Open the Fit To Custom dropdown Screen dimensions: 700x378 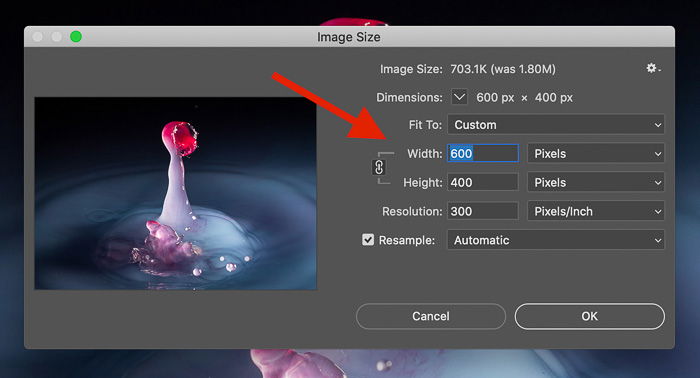556,125
